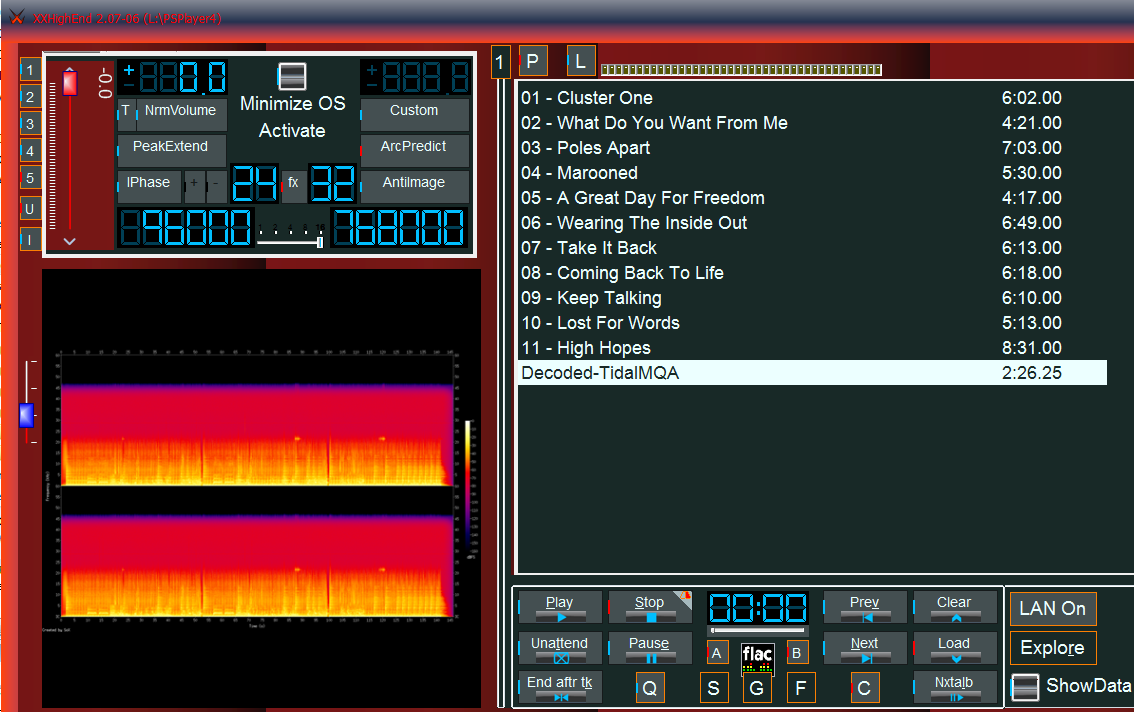Screen dimensions: 1134x712
Task: Switch to the L tab
Action: [581, 62]
